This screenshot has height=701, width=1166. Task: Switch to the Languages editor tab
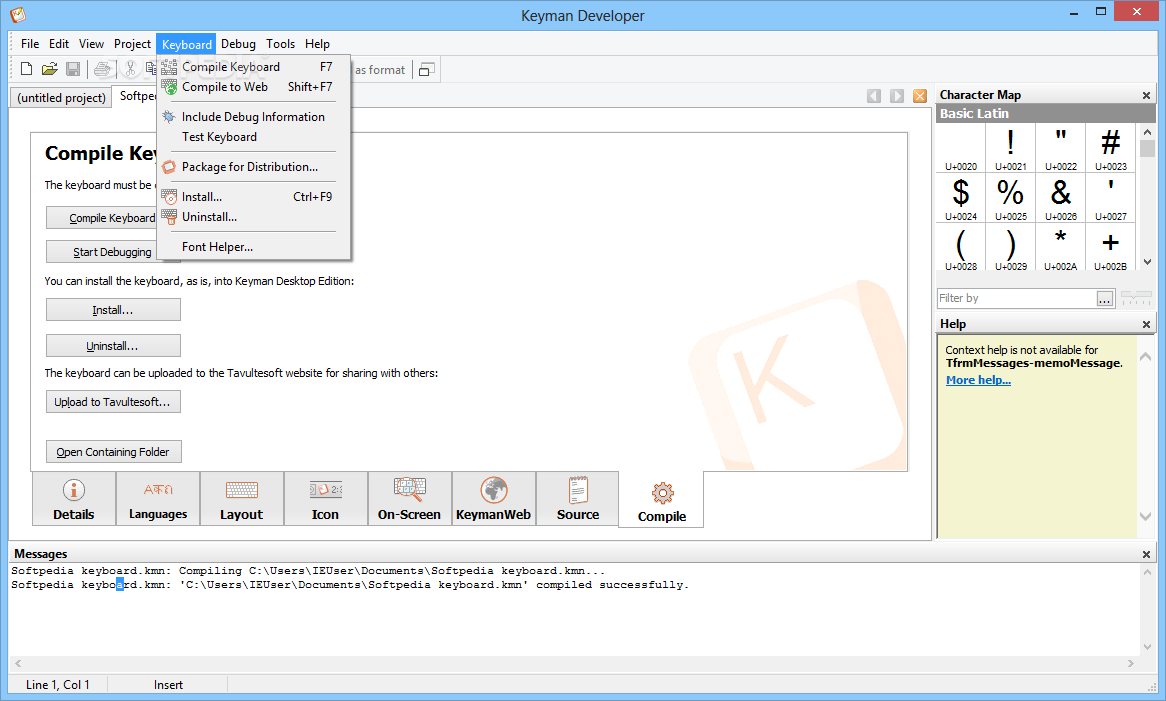(158, 499)
